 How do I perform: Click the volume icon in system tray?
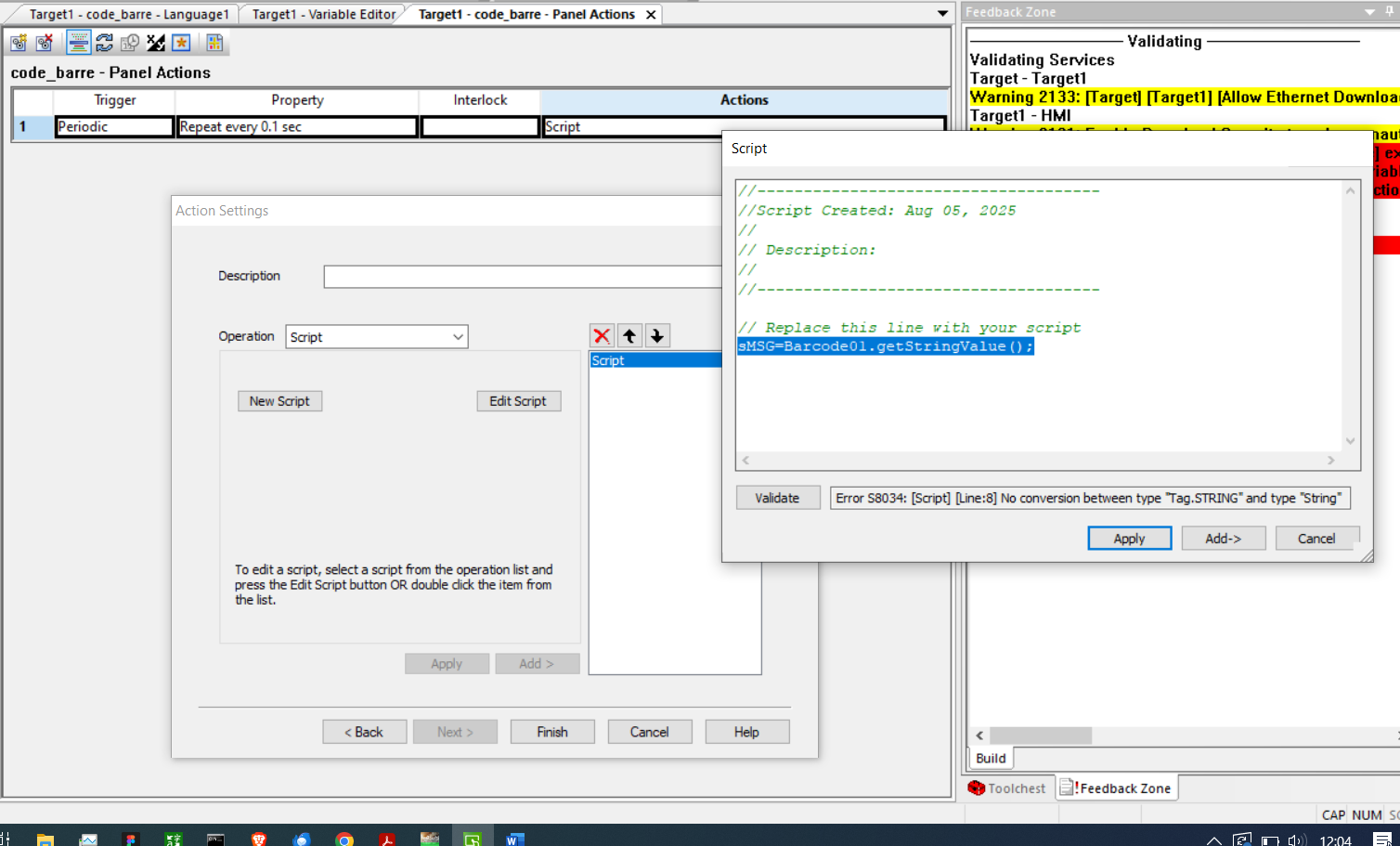(x=1297, y=839)
